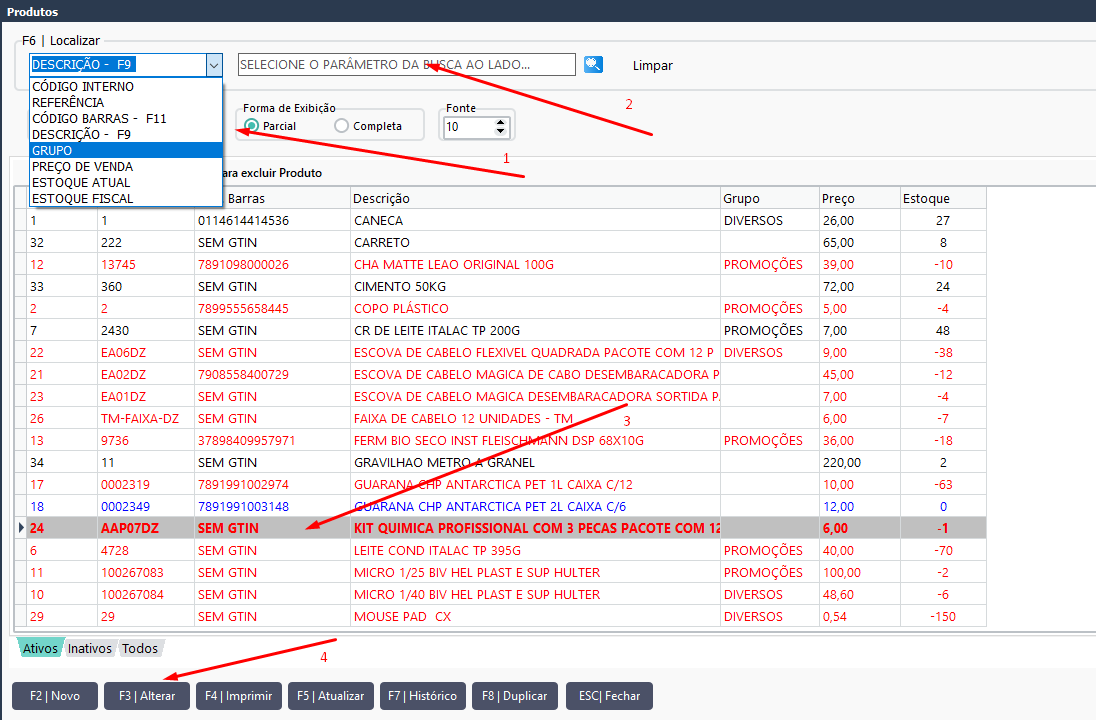1096x720 pixels.
Task: Choose ESTOQUE FISCAL option
Action: point(126,199)
